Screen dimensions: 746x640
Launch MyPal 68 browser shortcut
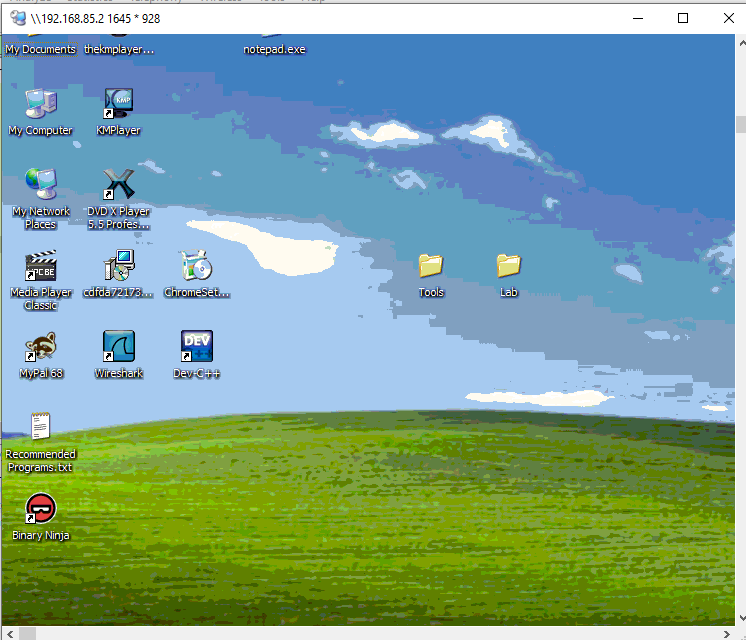point(40,347)
